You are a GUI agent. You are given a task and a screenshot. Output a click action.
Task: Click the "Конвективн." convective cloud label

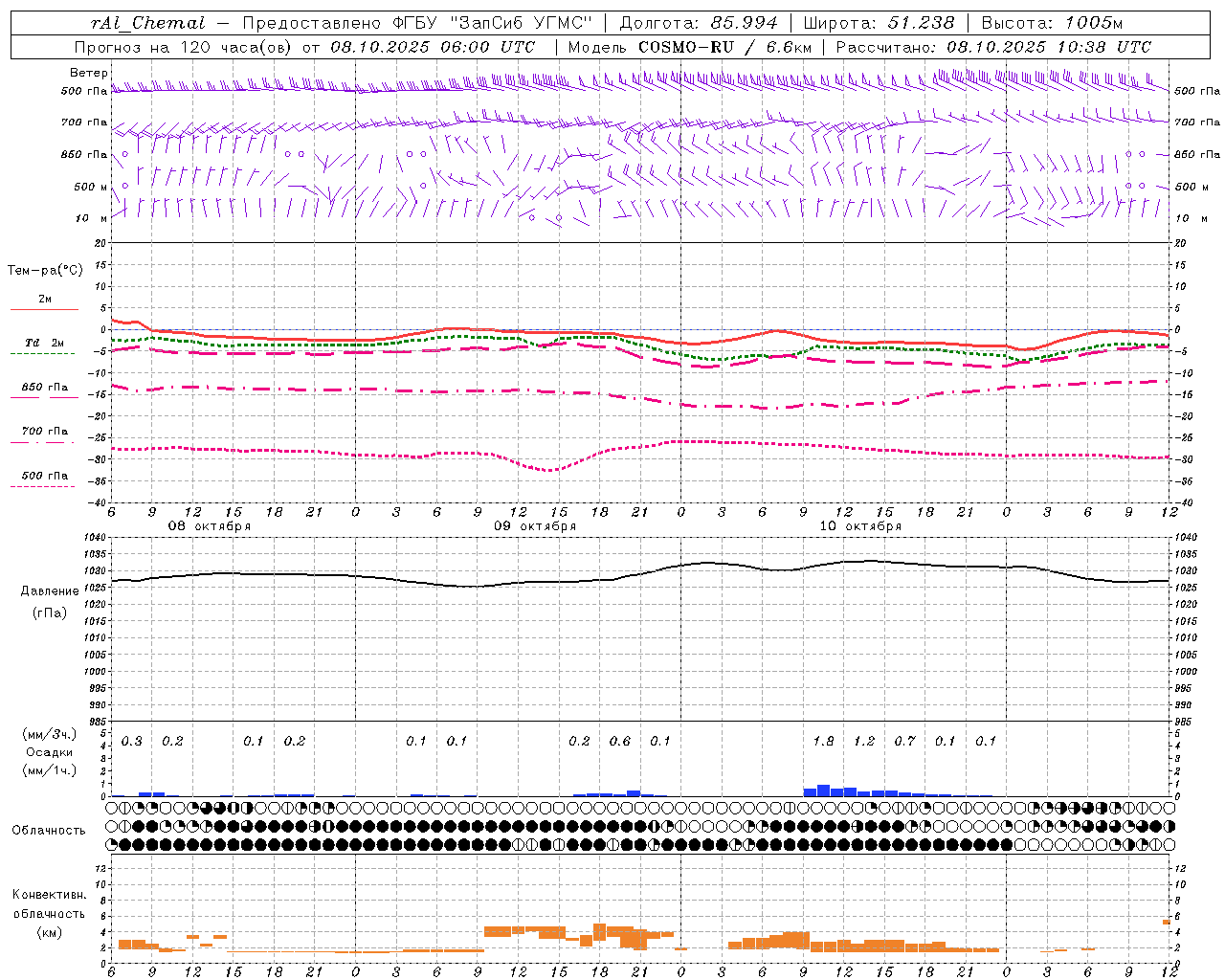pyautogui.click(x=49, y=894)
